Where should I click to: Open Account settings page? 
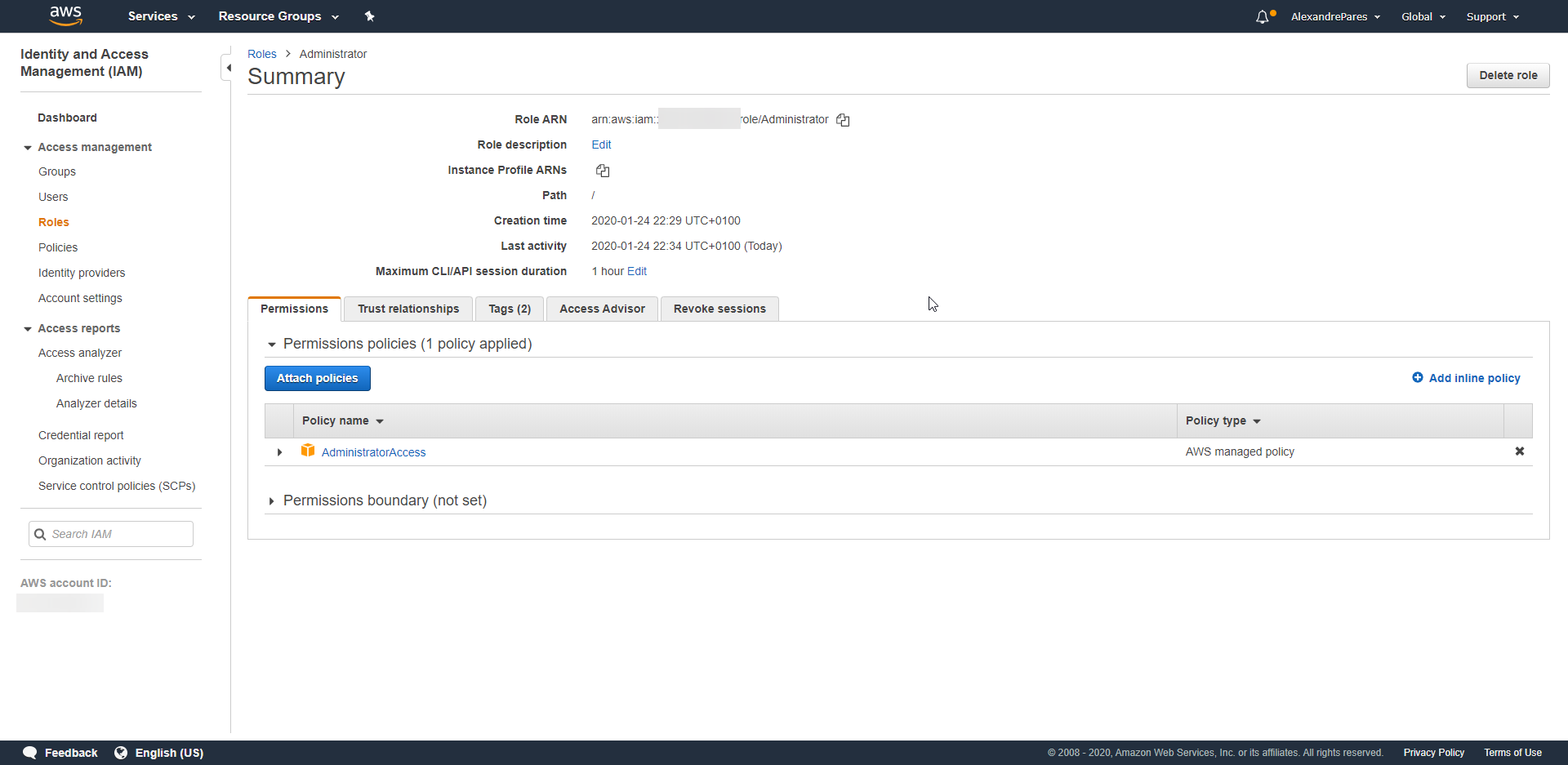click(80, 298)
